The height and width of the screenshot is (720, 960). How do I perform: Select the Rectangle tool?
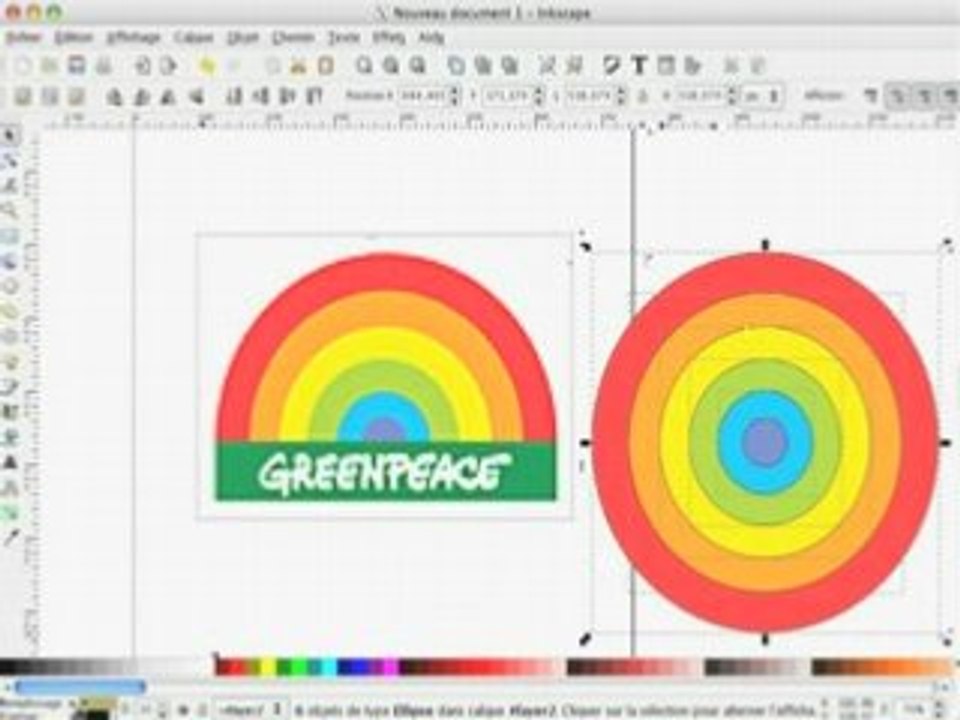click(x=10, y=236)
